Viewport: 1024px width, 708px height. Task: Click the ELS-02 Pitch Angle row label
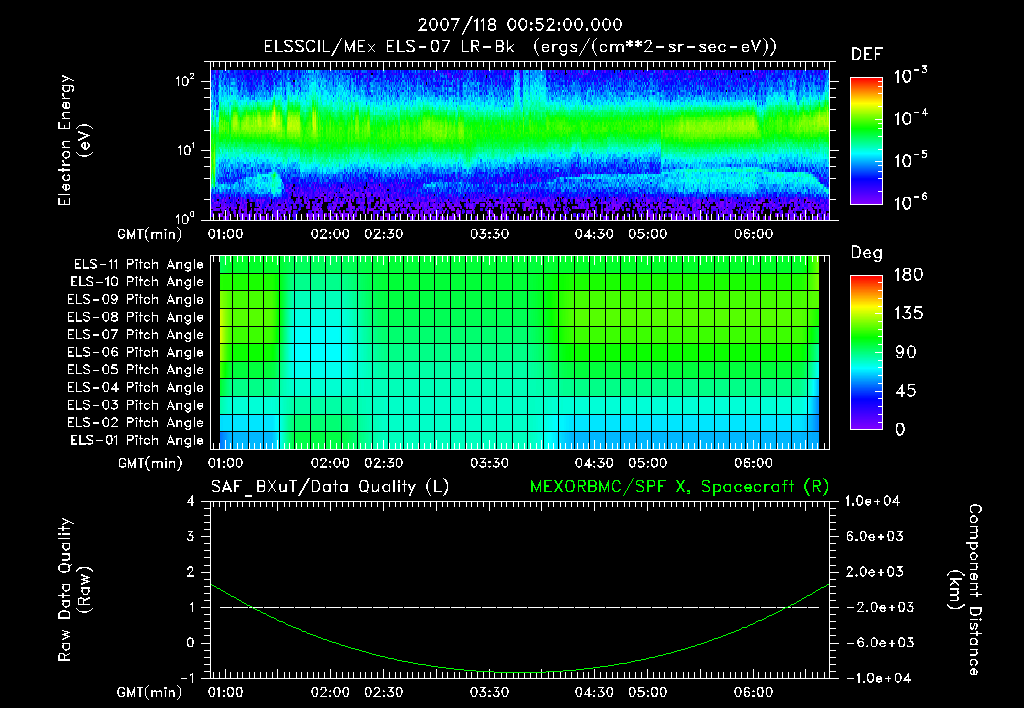click(x=136, y=423)
